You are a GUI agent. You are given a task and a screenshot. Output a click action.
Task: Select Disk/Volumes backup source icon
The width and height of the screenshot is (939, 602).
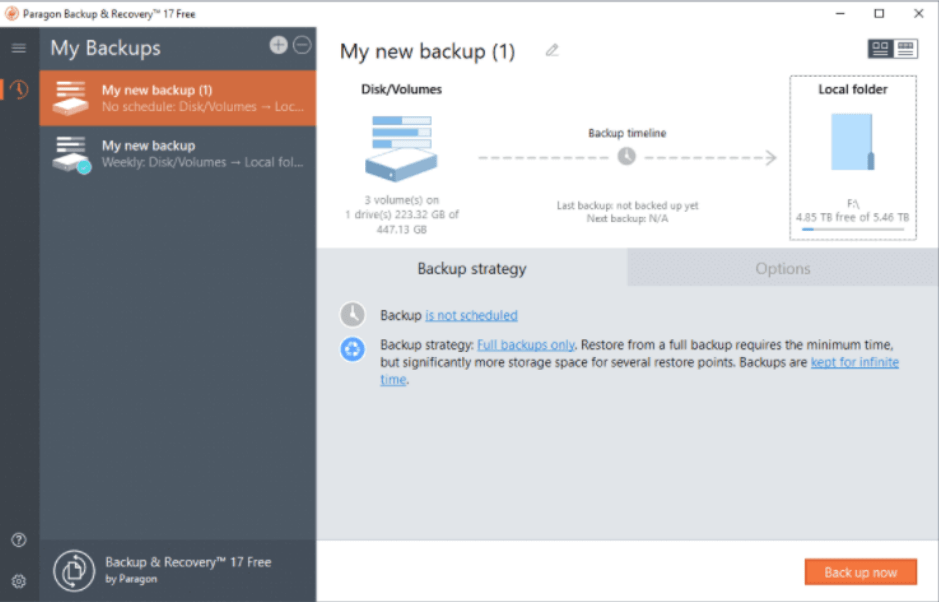pyautogui.click(x=401, y=148)
